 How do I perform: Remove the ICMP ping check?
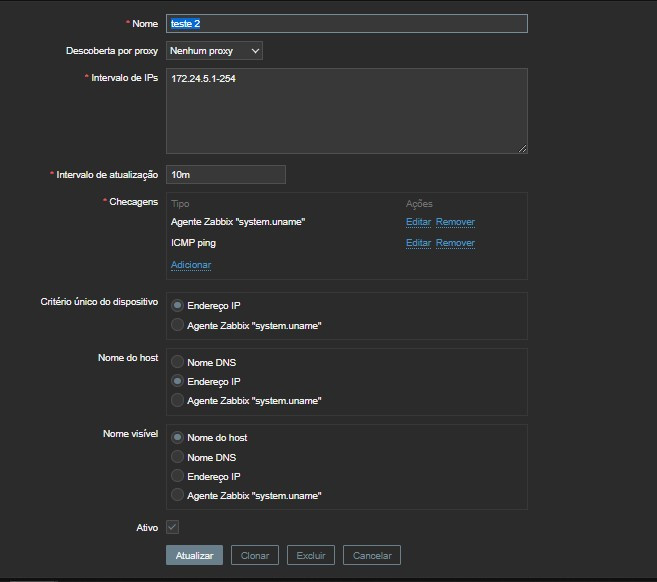point(455,243)
